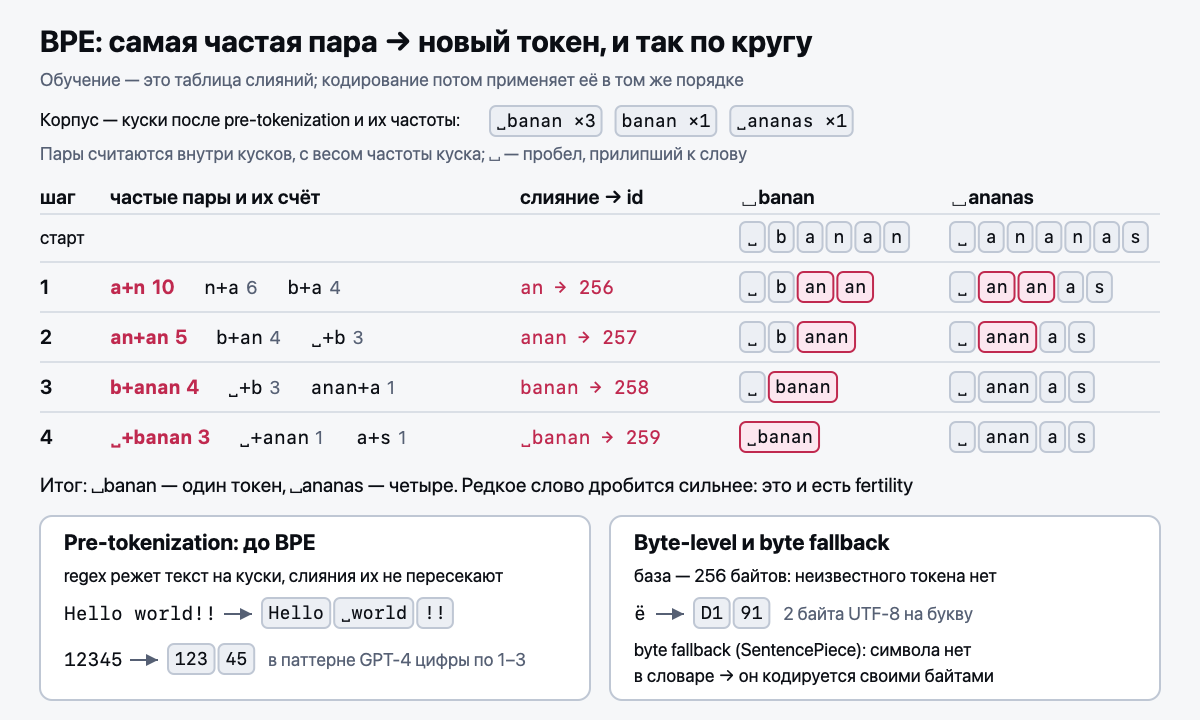Click the pair 'anan+a 1'
This screenshot has width=1200, height=720.
pyautogui.click(x=353, y=387)
